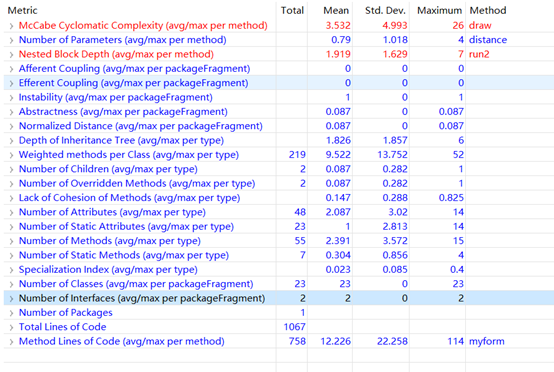Image resolution: width=554 pixels, height=372 pixels.
Task: Expand Nested Block Depth row
Action: tap(11, 55)
